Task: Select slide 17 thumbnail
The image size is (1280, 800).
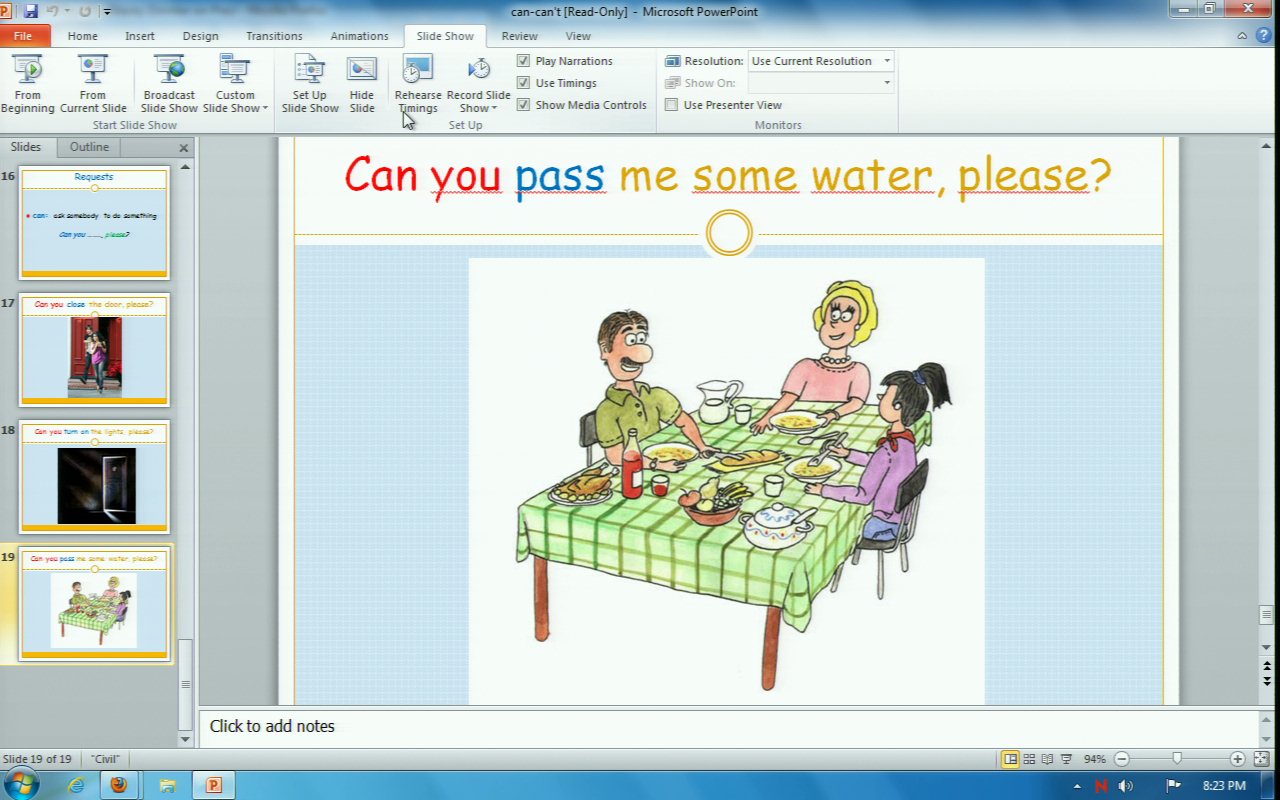Action: [95, 349]
